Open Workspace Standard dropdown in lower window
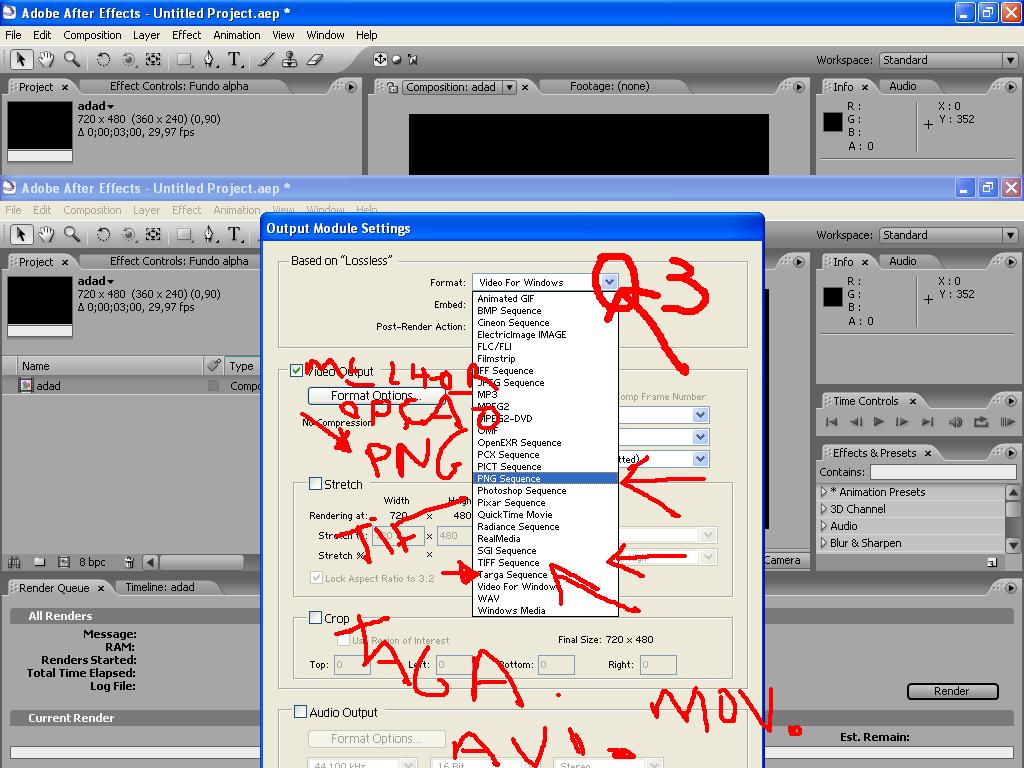This screenshot has height=768, width=1024. point(948,235)
